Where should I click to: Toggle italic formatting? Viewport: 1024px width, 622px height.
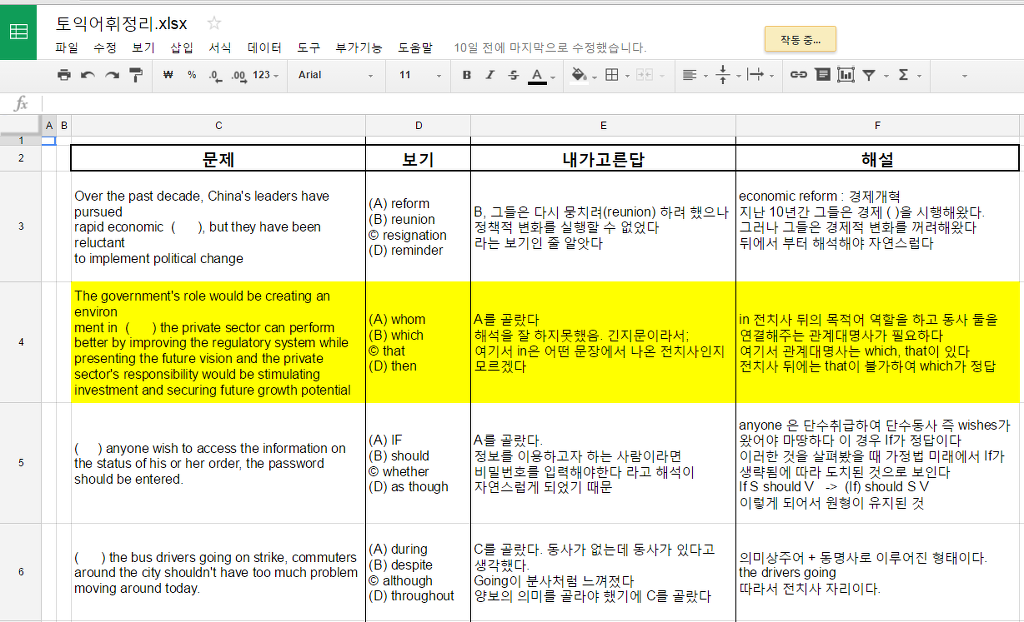pos(490,75)
